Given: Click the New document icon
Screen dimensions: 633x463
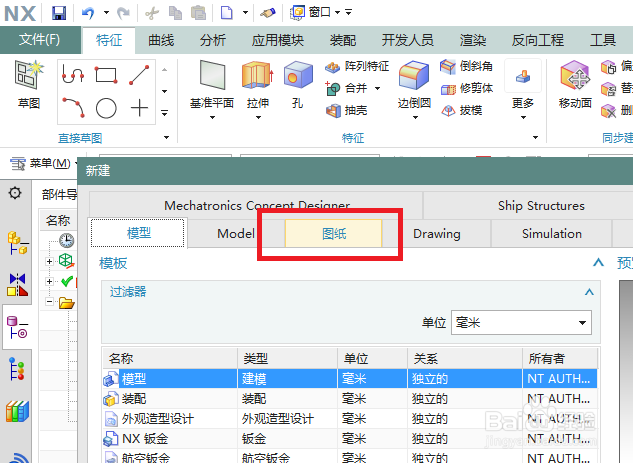Looking at the screenshot, I should point(226,13).
